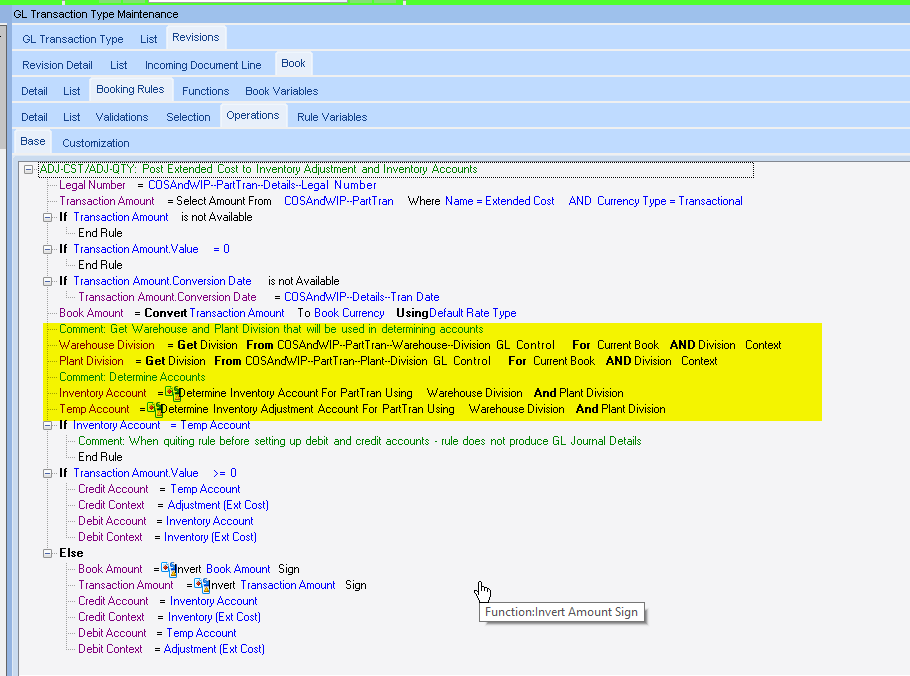Click function icon beside Invert Book Amount
Image resolution: width=910 pixels, height=676 pixels.
(x=167, y=569)
